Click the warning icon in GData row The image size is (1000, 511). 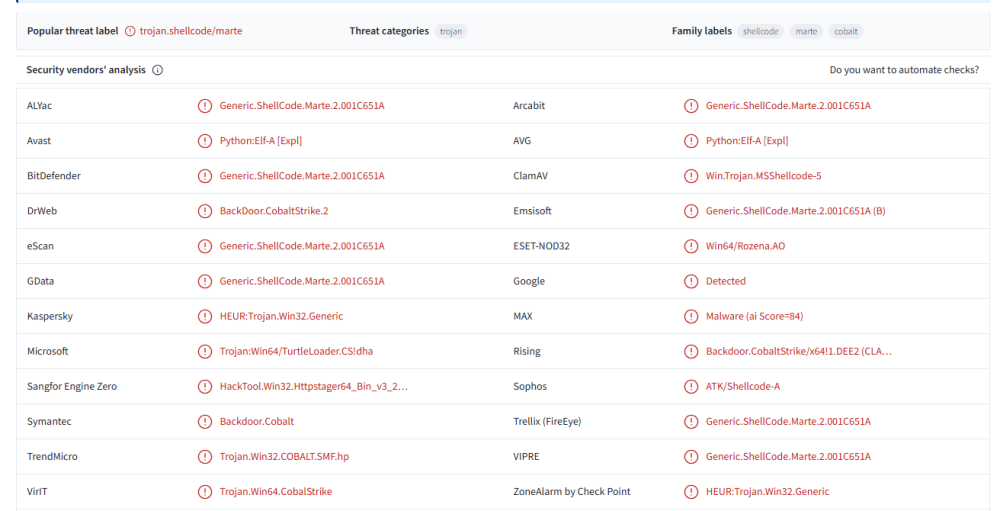click(x=205, y=281)
